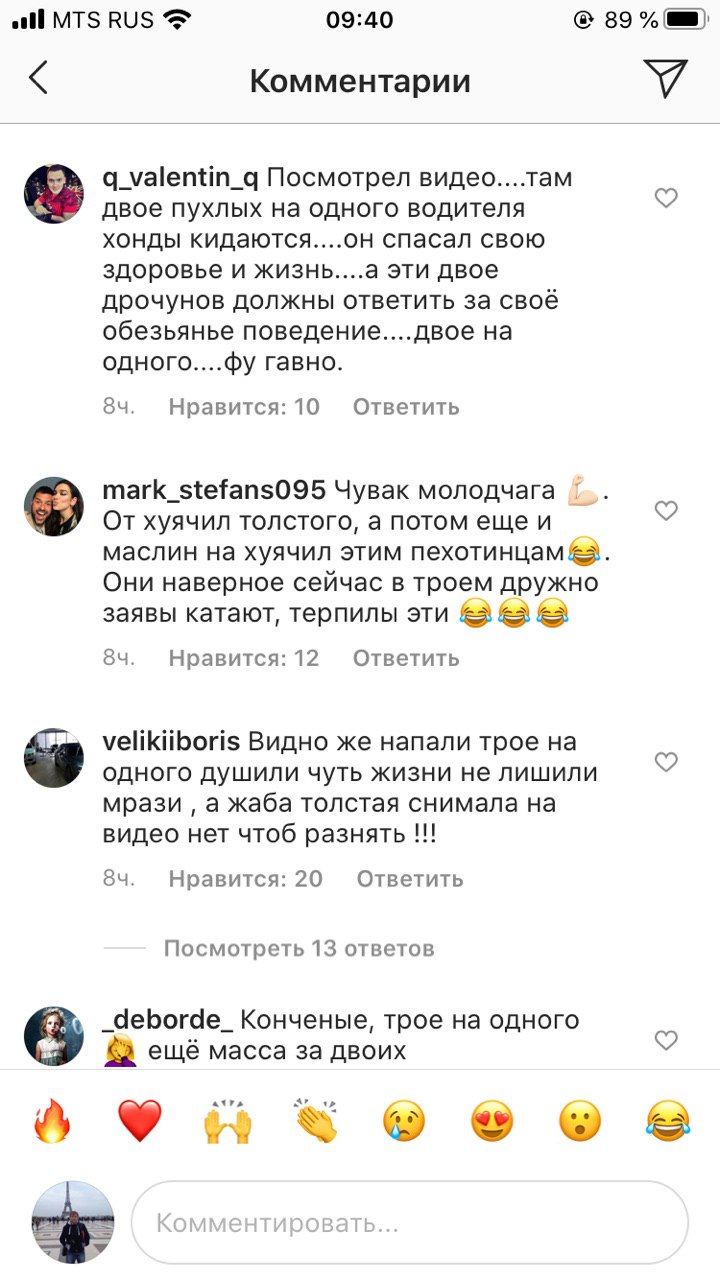Image resolution: width=720 pixels, height=1280 pixels.
Task: Reply to q_valentin_q via Ответить
Action: click(x=406, y=406)
